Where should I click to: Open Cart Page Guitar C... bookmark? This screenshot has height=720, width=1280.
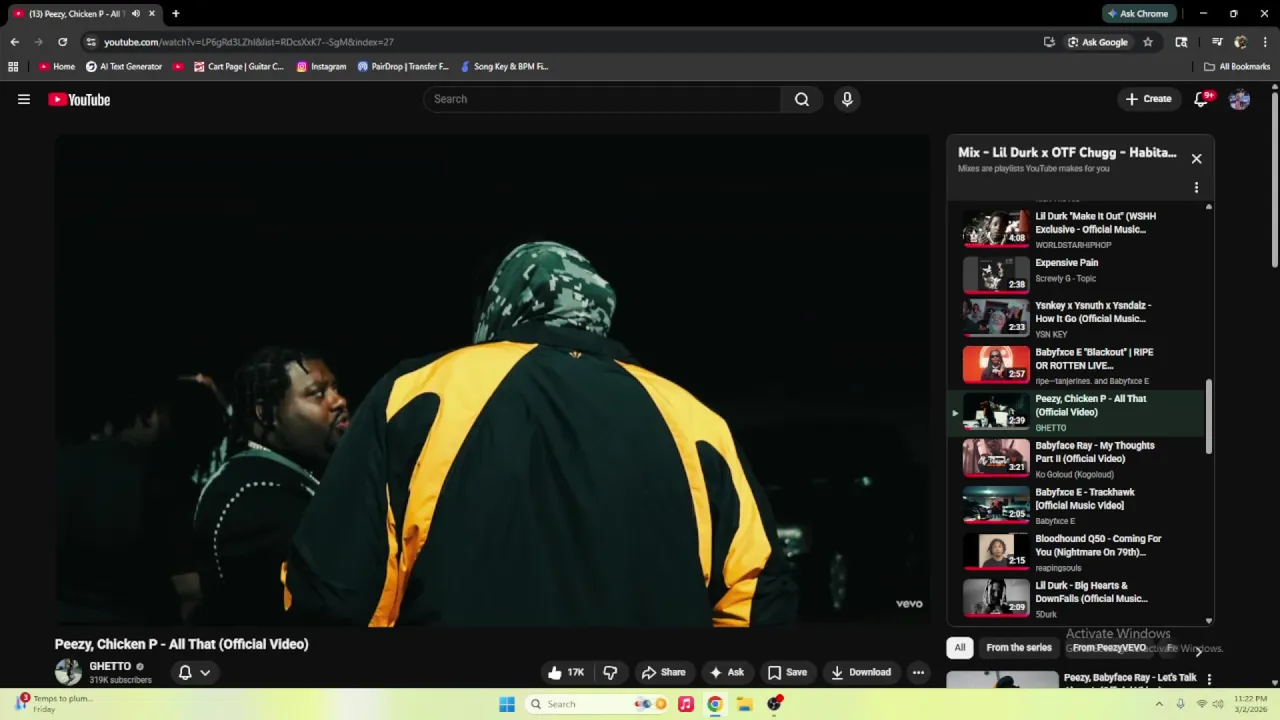click(239, 67)
